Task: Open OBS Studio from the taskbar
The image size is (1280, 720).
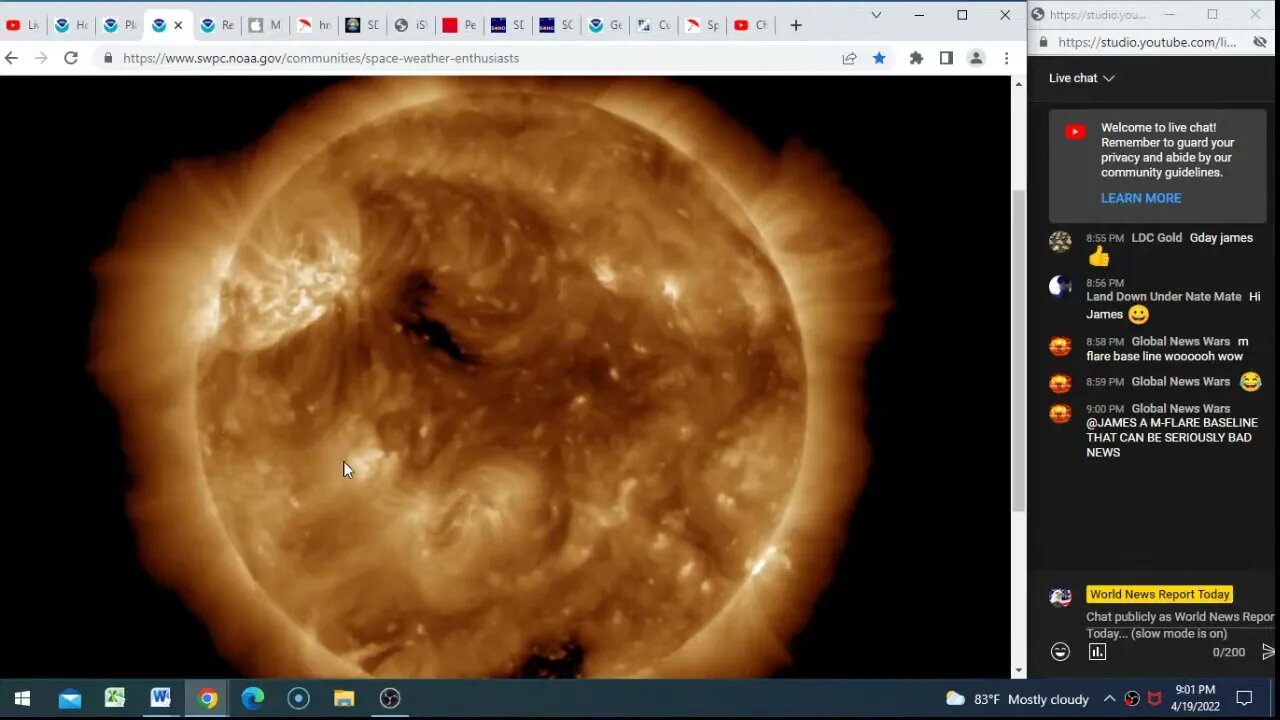Action: [x=390, y=698]
